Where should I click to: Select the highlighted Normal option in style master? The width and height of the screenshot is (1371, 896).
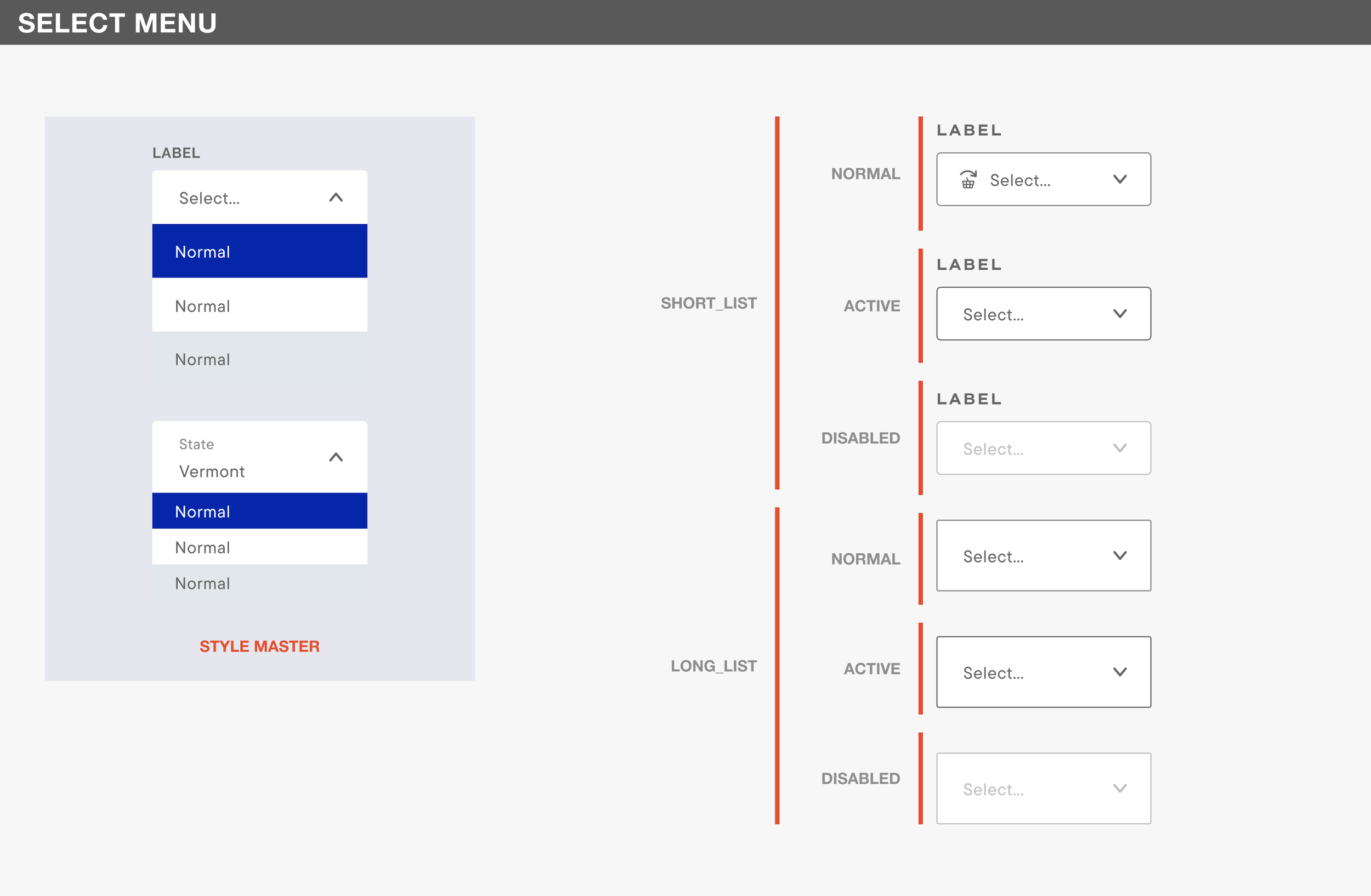(259, 251)
